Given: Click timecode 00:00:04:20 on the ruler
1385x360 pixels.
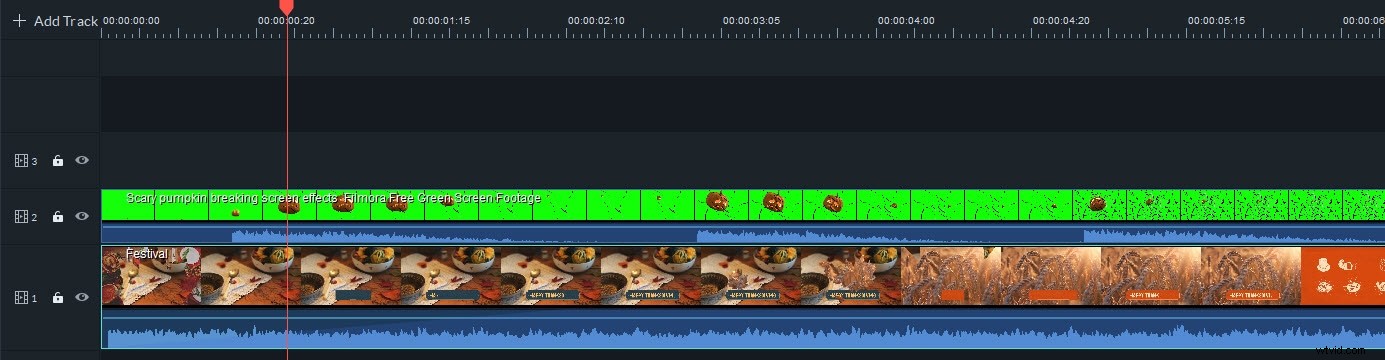Looking at the screenshot, I should 1061,20.
